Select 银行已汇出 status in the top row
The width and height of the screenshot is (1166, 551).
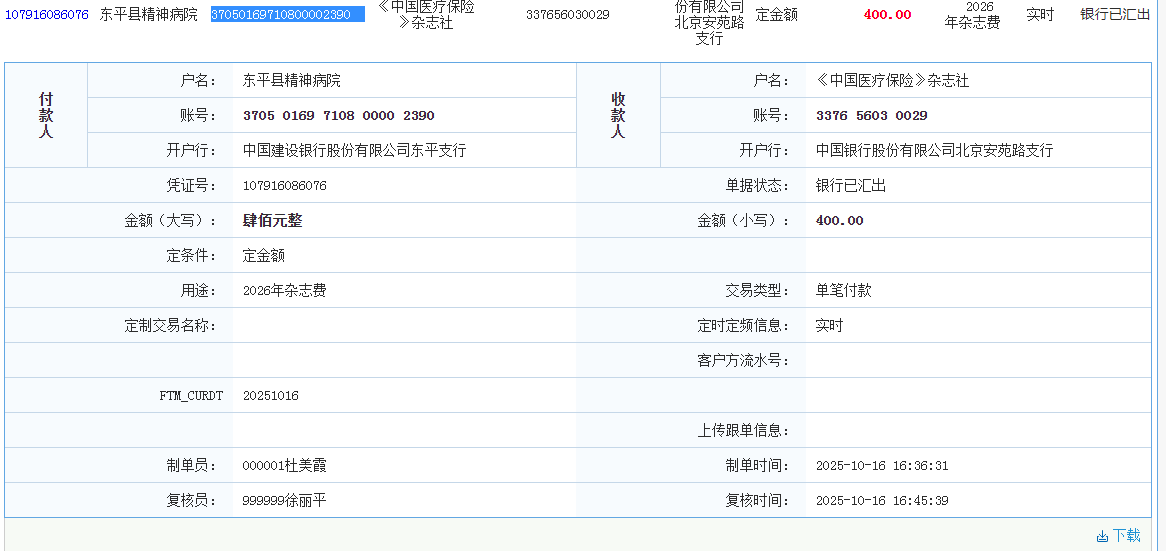coord(1115,15)
